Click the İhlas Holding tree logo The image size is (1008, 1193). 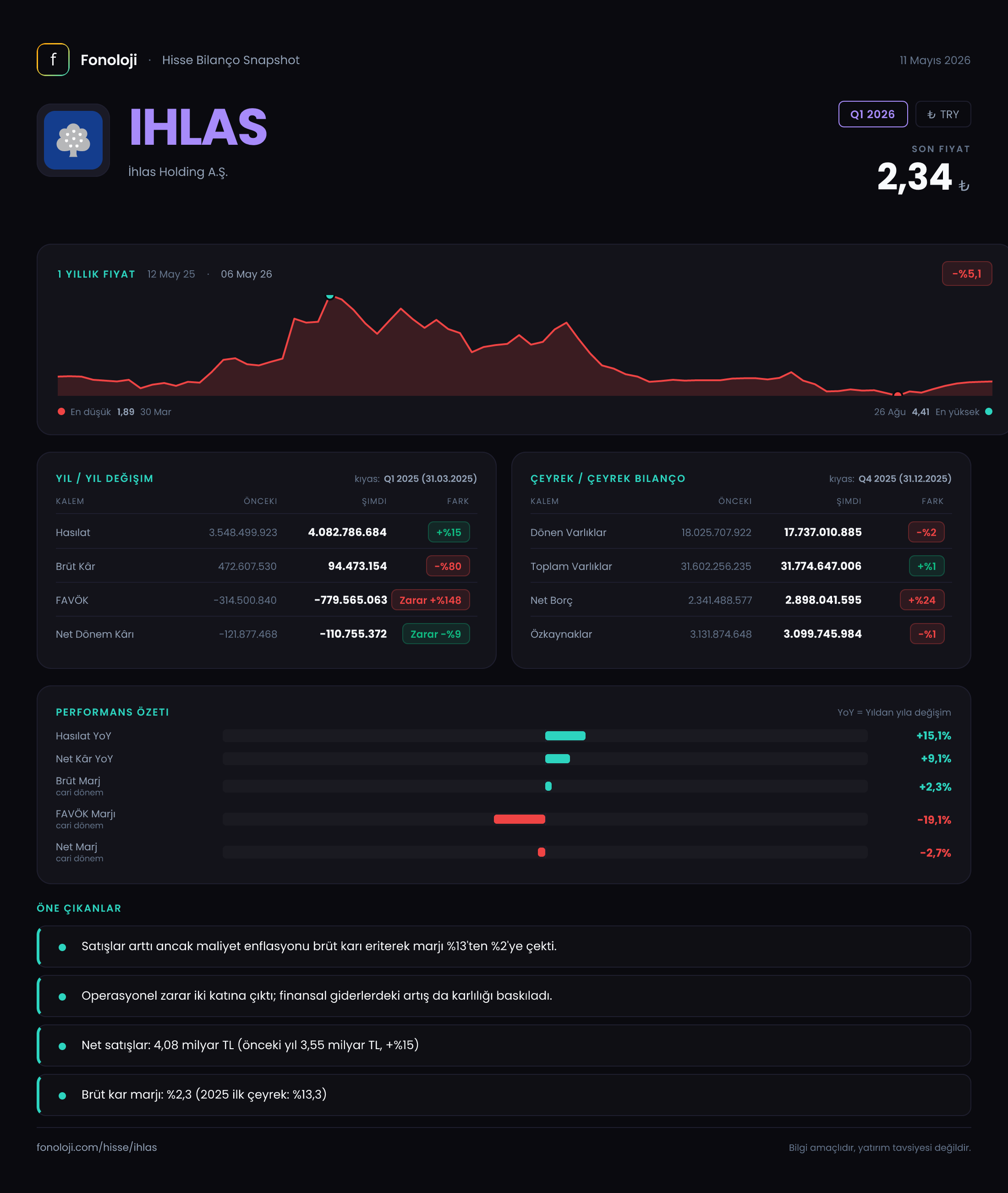point(73,140)
